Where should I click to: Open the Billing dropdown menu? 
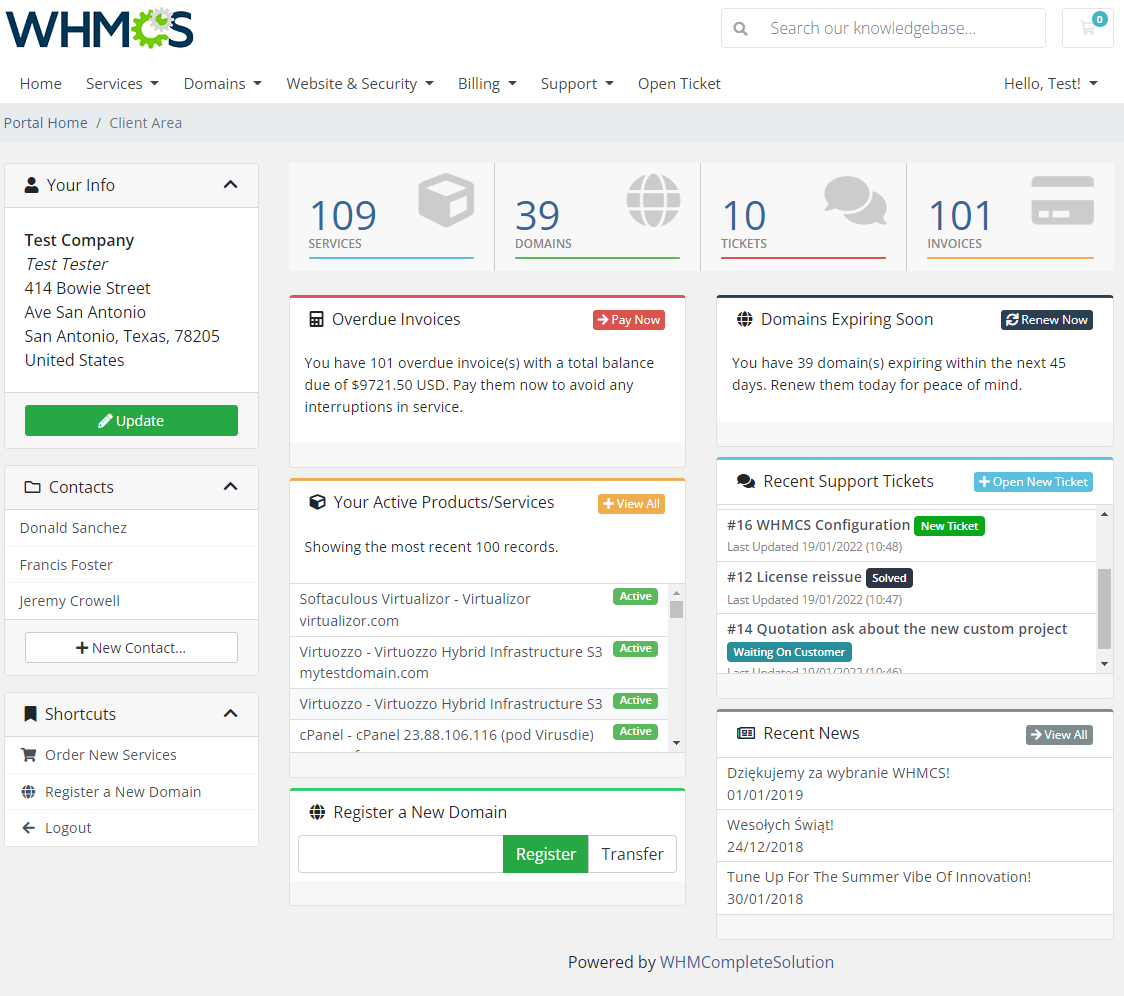coord(487,84)
